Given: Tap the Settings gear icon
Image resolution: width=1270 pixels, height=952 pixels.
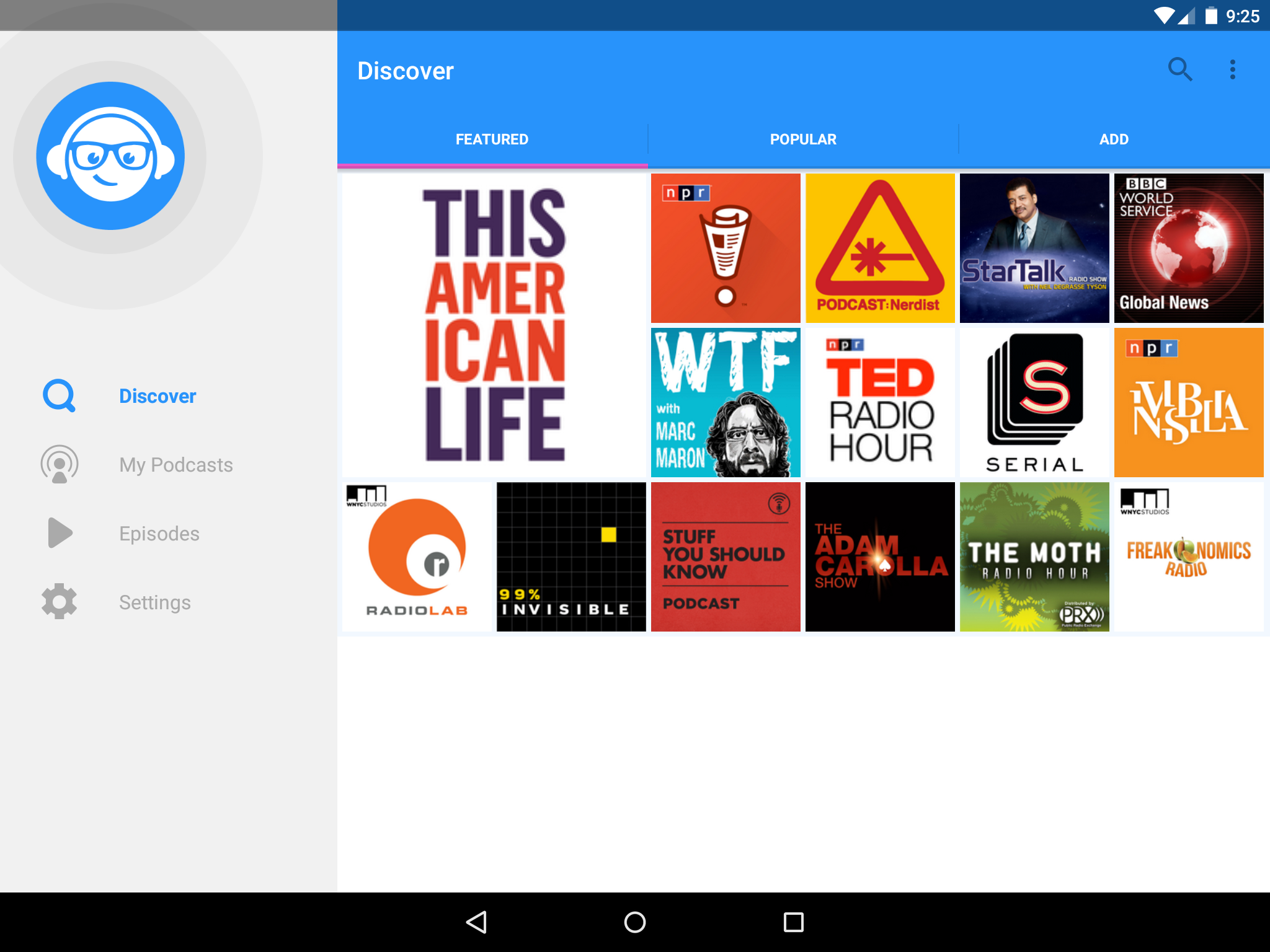Looking at the screenshot, I should coord(60,601).
